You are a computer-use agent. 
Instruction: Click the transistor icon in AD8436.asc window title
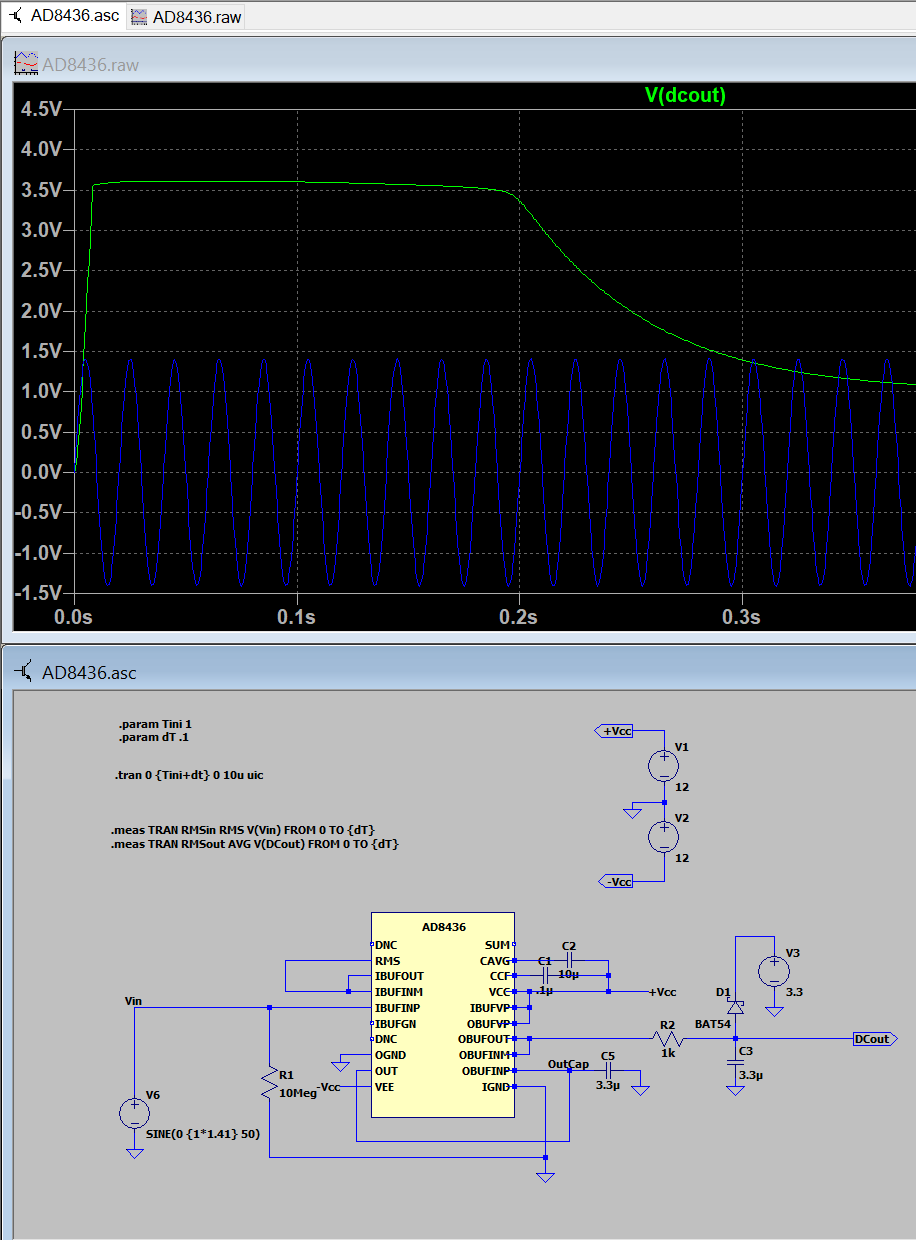pyautogui.click(x=26, y=672)
